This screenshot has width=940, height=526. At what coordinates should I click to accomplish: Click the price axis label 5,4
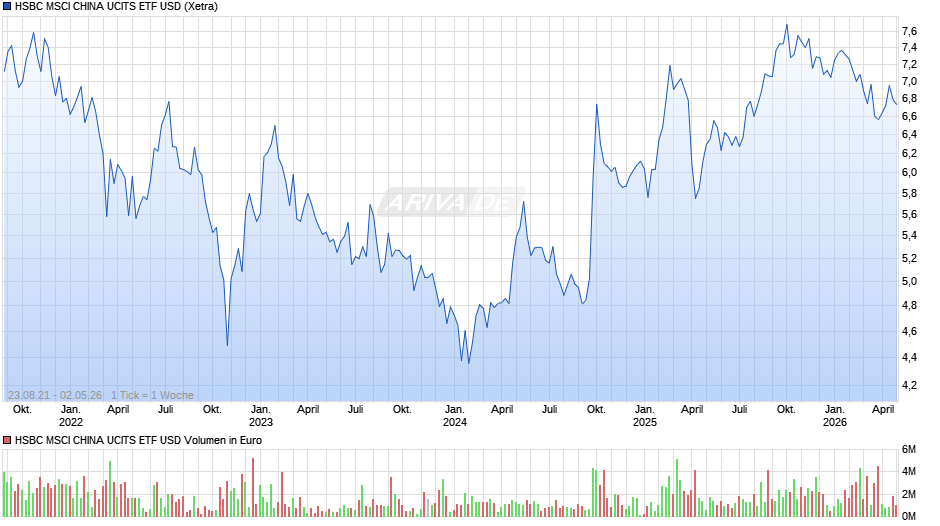click(x=909, y=236)
